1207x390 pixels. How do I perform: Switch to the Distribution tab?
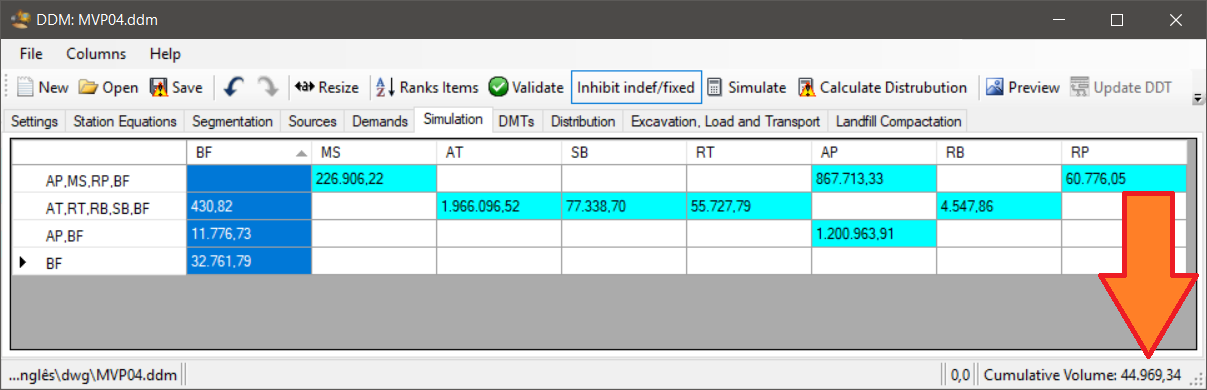coord(583,121)
